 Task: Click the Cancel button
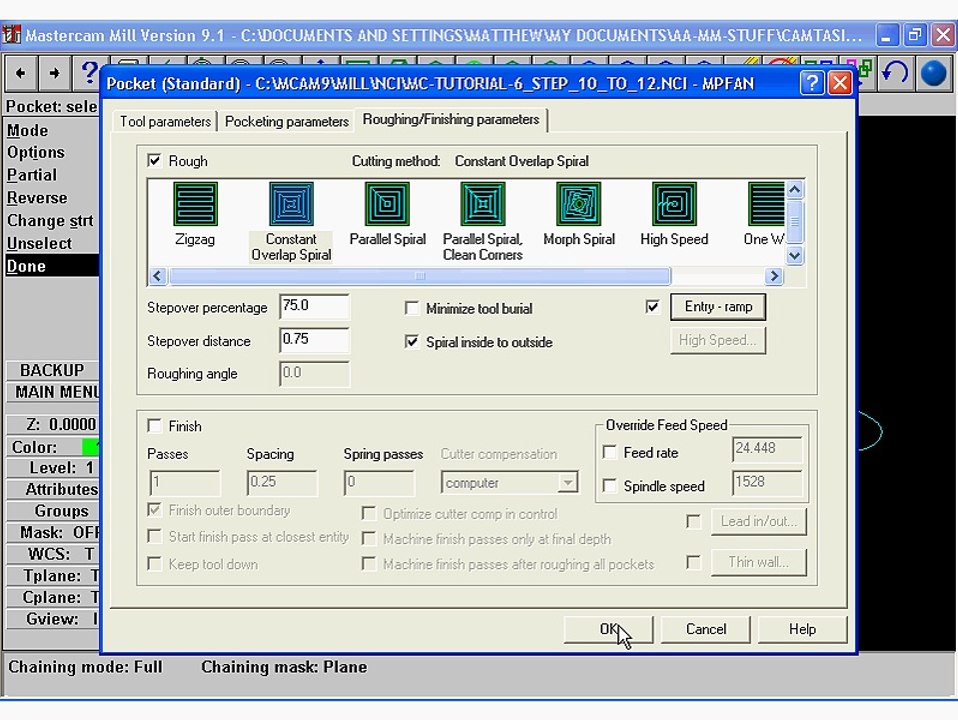coord(706,629)
